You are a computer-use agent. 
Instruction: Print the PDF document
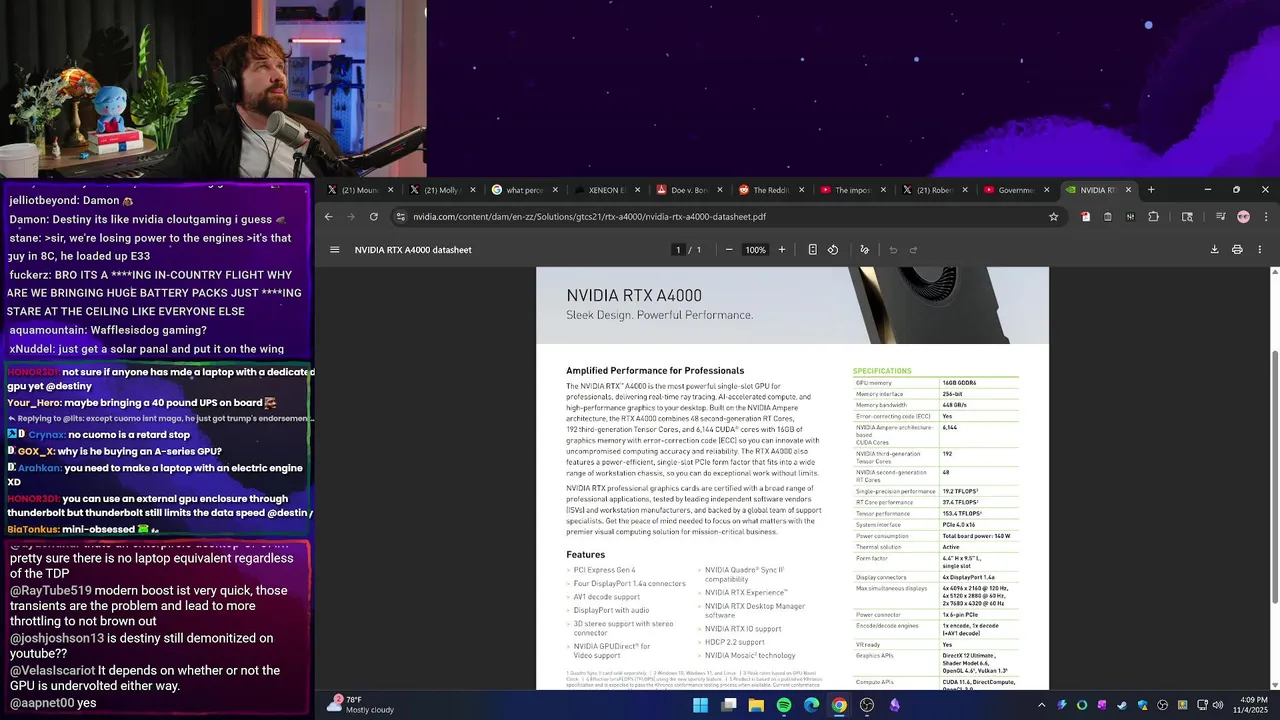point(1237,250)
